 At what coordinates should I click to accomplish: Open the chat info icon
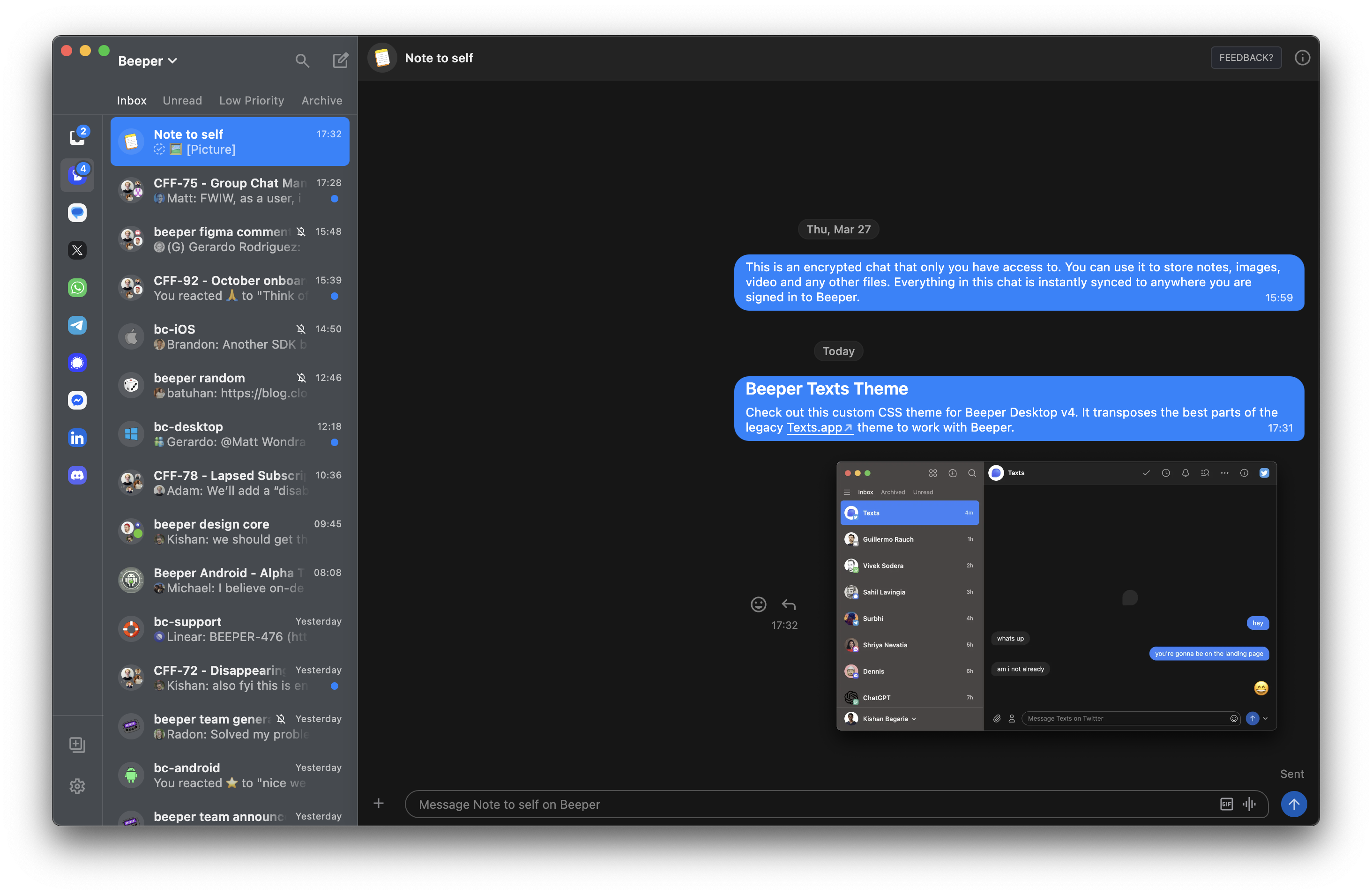1302,58
